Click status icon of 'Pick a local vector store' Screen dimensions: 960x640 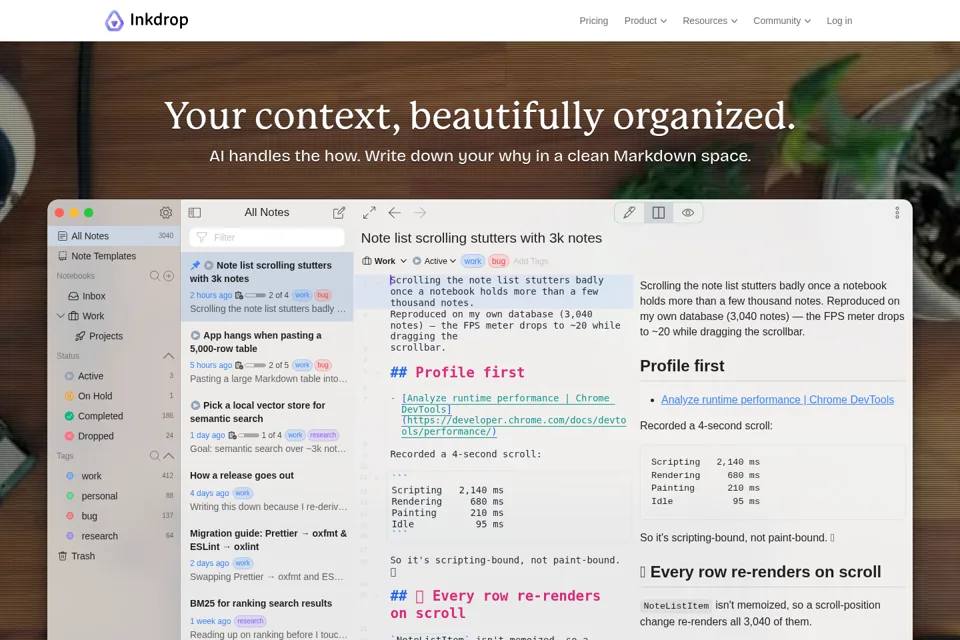[195, 405]
